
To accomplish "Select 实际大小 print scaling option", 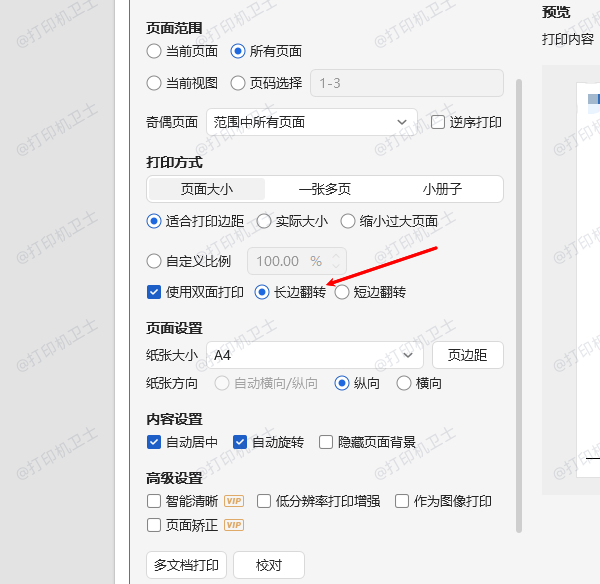I will 265,221.
